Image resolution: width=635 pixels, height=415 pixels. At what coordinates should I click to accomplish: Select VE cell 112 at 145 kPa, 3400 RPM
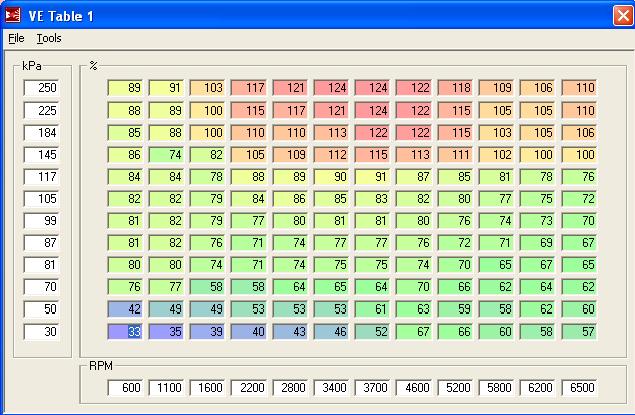coord(332,155)
